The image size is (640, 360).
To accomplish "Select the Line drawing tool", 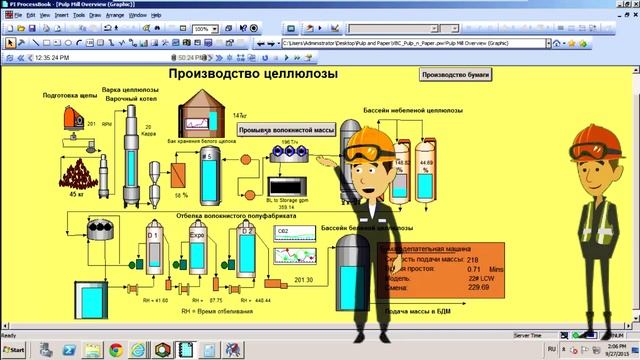I will tap(36, 43).
